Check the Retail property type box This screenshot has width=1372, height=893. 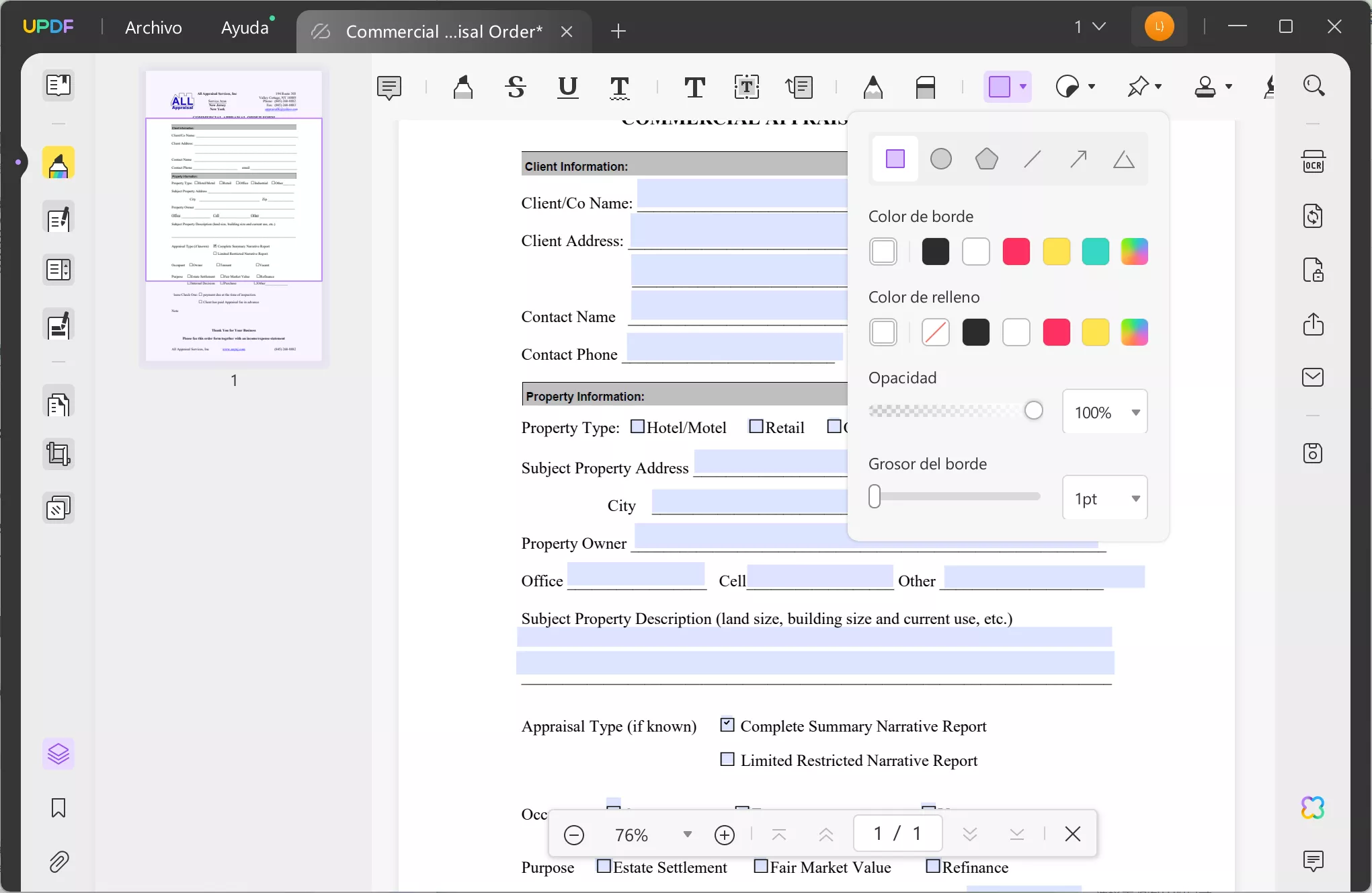click(756, 426)
